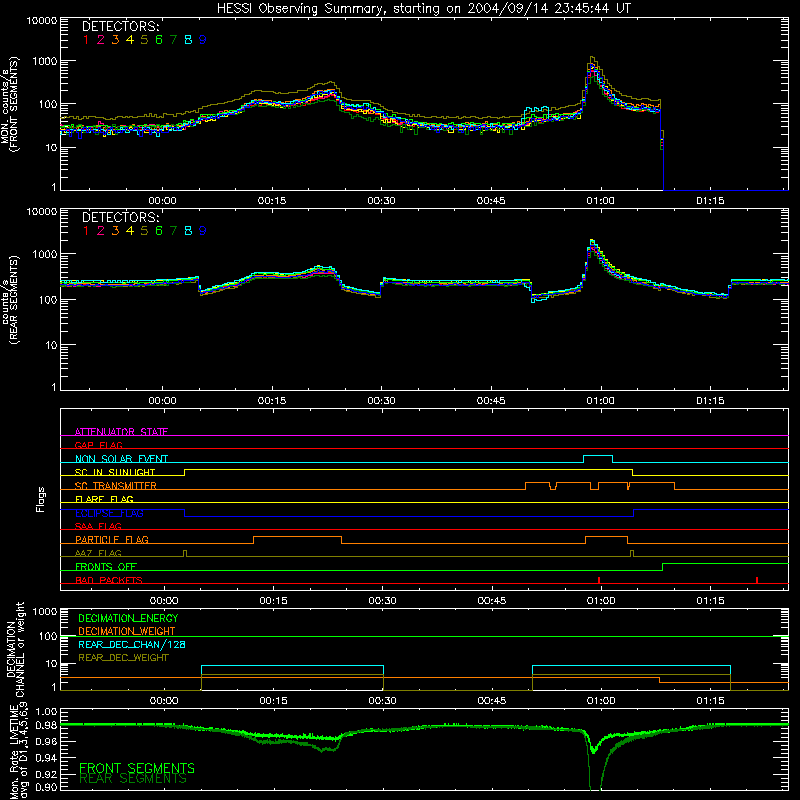Click detector 6 in the rear segments legend
The height and width of the screenshot is (800, 800).
[x=159, y=231]
